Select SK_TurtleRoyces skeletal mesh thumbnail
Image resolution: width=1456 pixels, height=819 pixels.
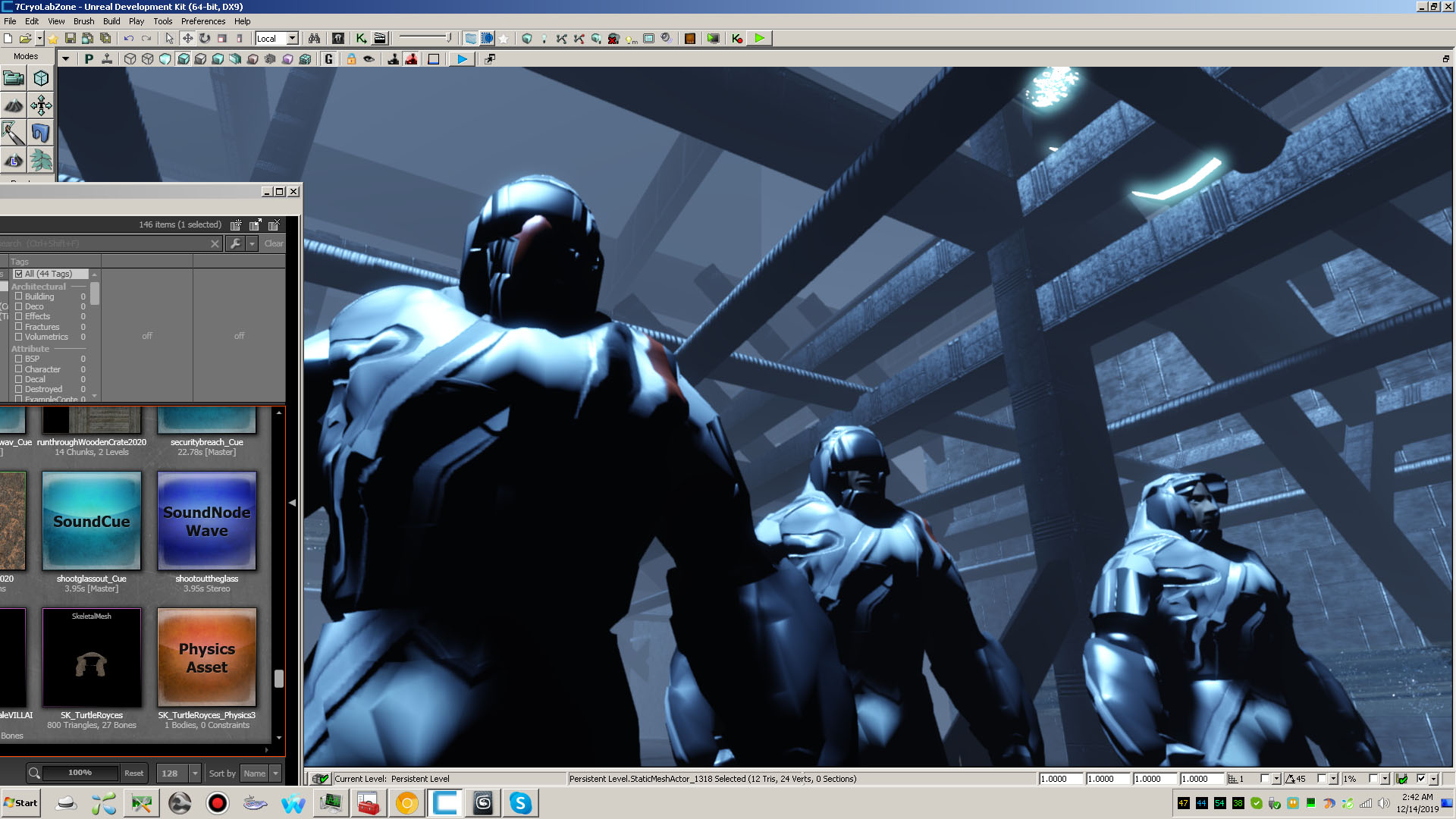pyautogui.click(x=92, y=657)
